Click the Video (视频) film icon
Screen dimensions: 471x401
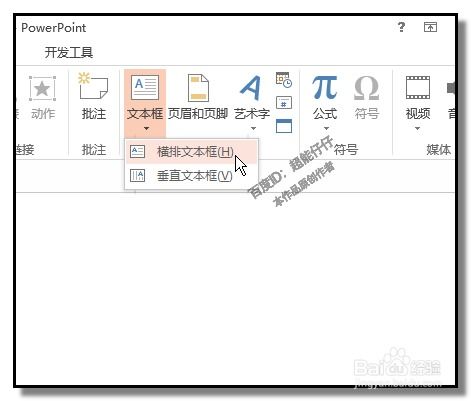click(418, 88)
